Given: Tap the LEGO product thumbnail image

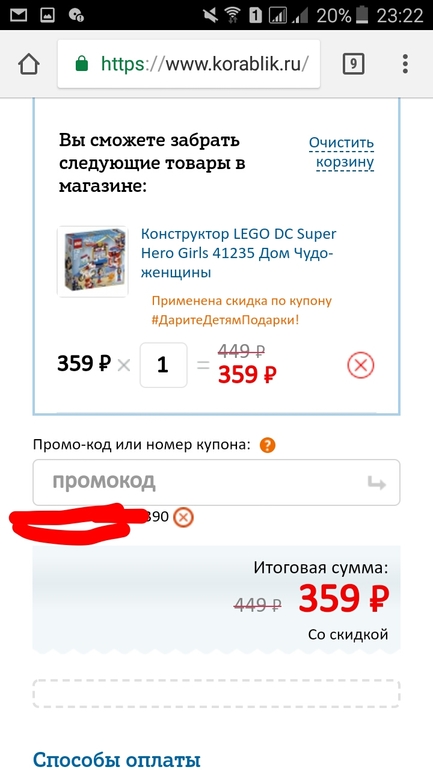Looking at the screenshot, I should click(x=92, y=261).
